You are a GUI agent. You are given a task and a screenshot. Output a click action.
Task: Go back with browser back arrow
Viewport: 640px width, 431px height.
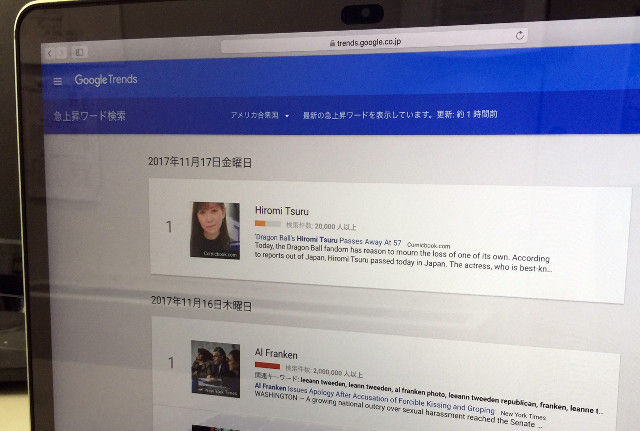[x=50, y=53]
